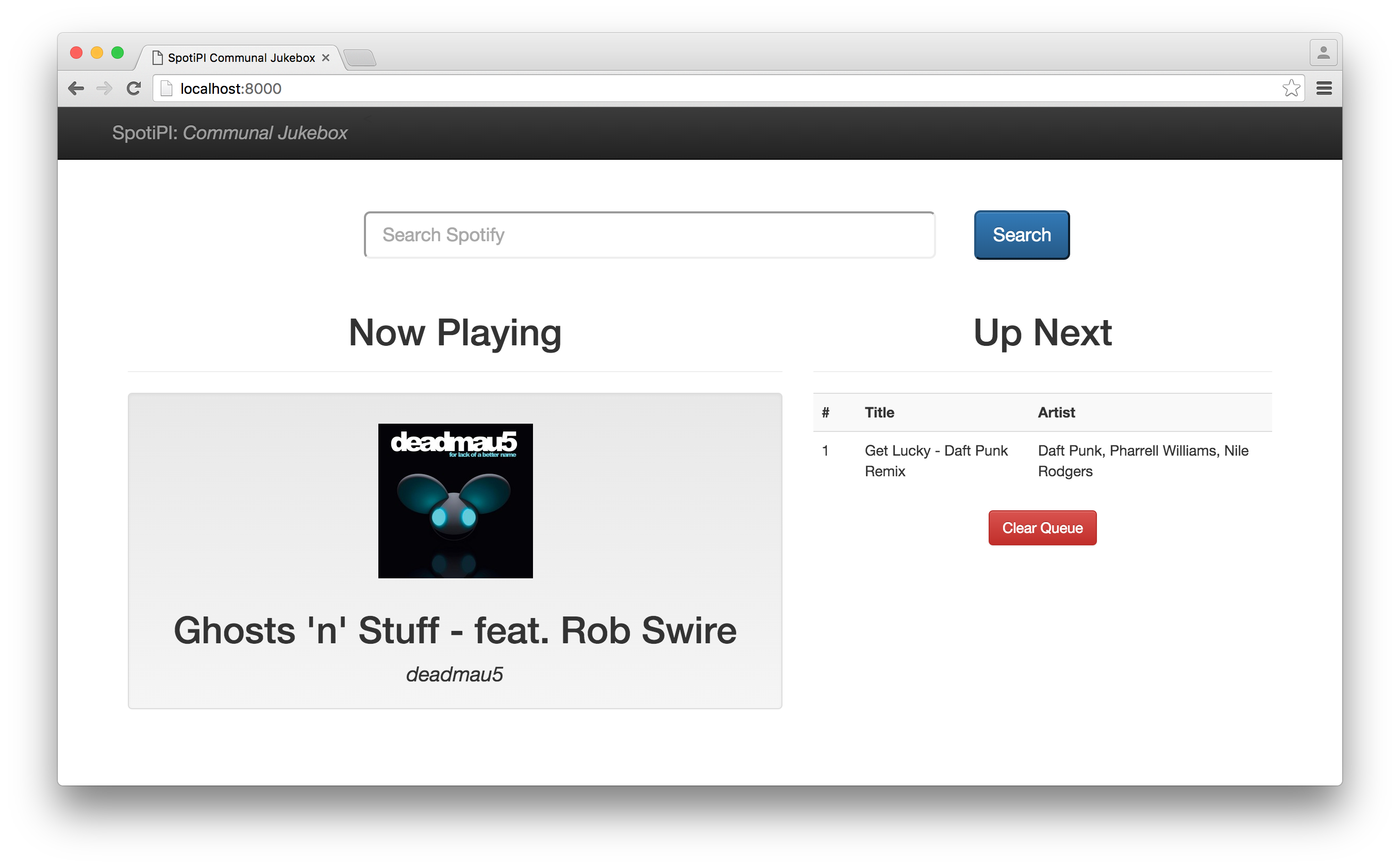Click the queue number 1 cell
Screen dimensions: 1400x868
pos(825,450)
